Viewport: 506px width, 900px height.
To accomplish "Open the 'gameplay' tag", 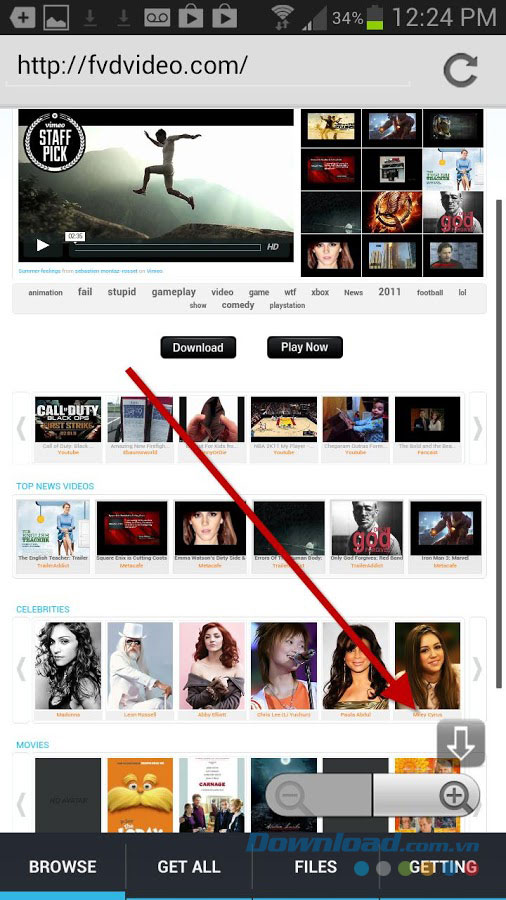I will (x=174, y=292).
